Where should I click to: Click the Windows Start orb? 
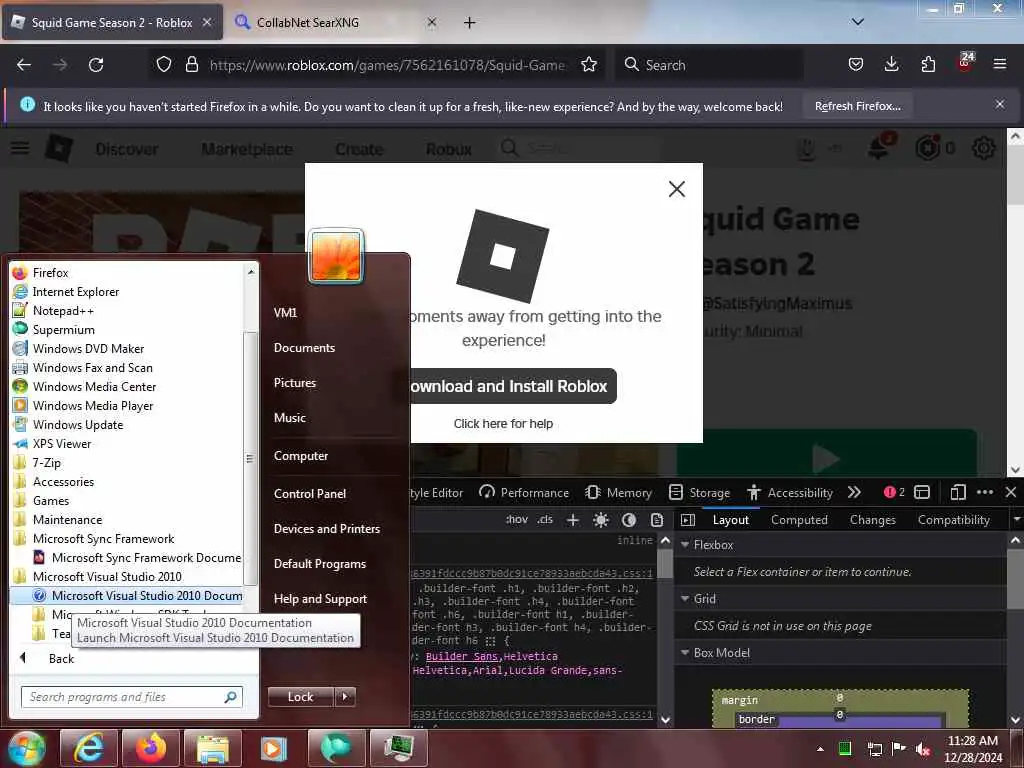click(27, 748)
